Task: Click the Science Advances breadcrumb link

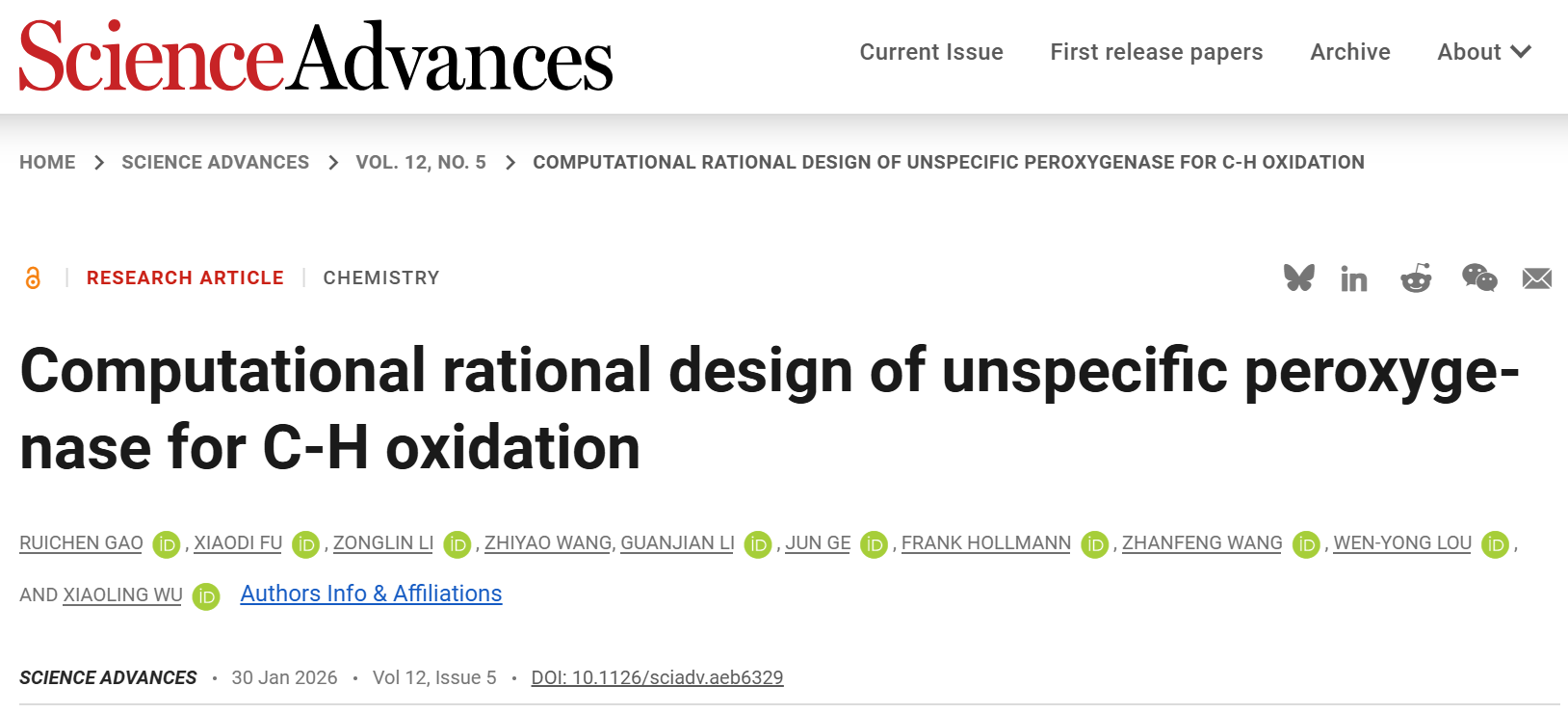Action: pos(215,162)
